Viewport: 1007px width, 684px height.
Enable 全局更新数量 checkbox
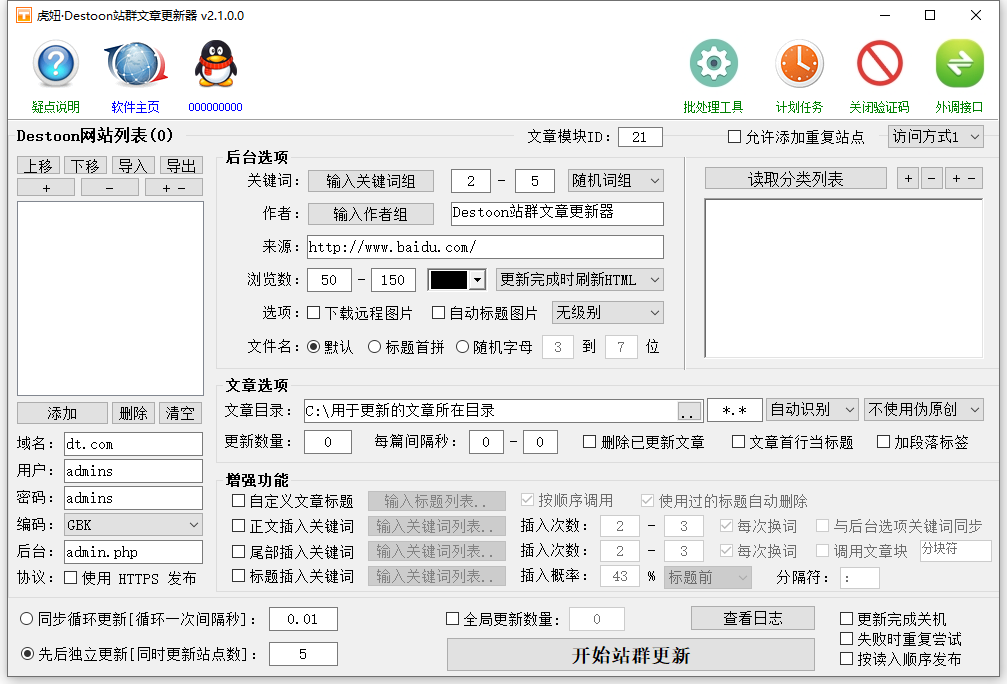(x=452, y=618)
